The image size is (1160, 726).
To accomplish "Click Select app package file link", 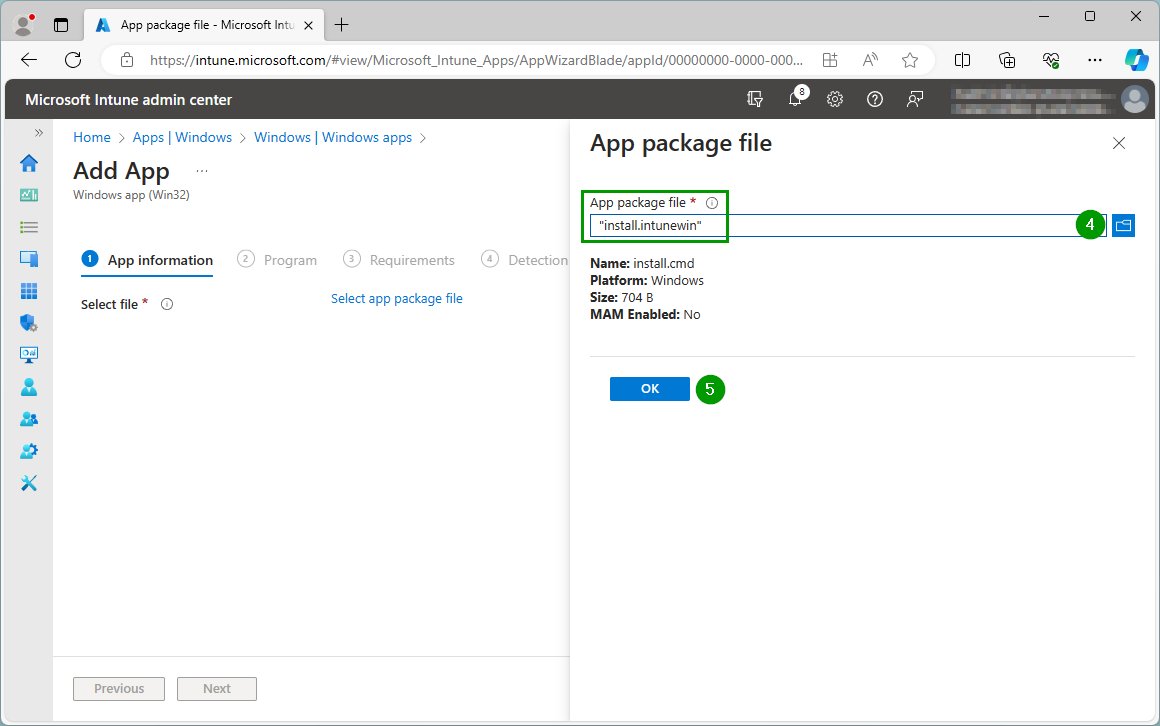I will tap(396, 298).
